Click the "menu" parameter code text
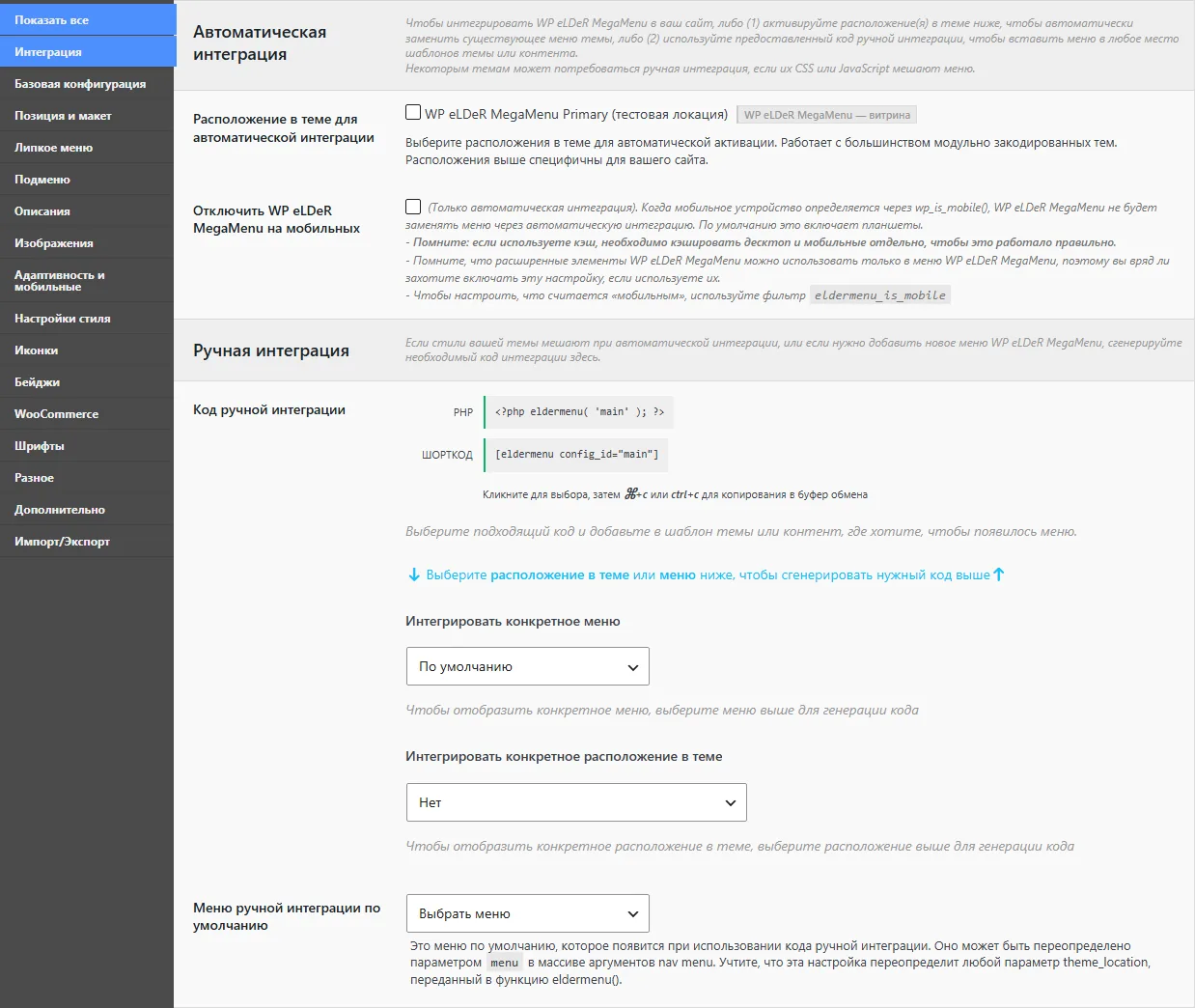Viewport: 1195px width, 1008px height. pyautogui.click(x=504, y=963)
